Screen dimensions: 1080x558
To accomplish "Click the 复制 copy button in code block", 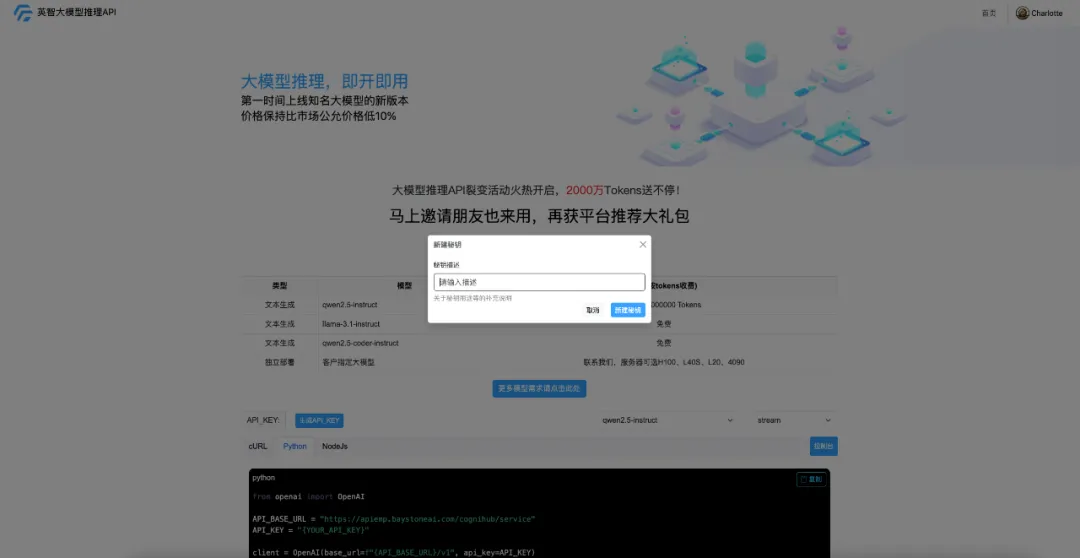I will coord(811,479).
